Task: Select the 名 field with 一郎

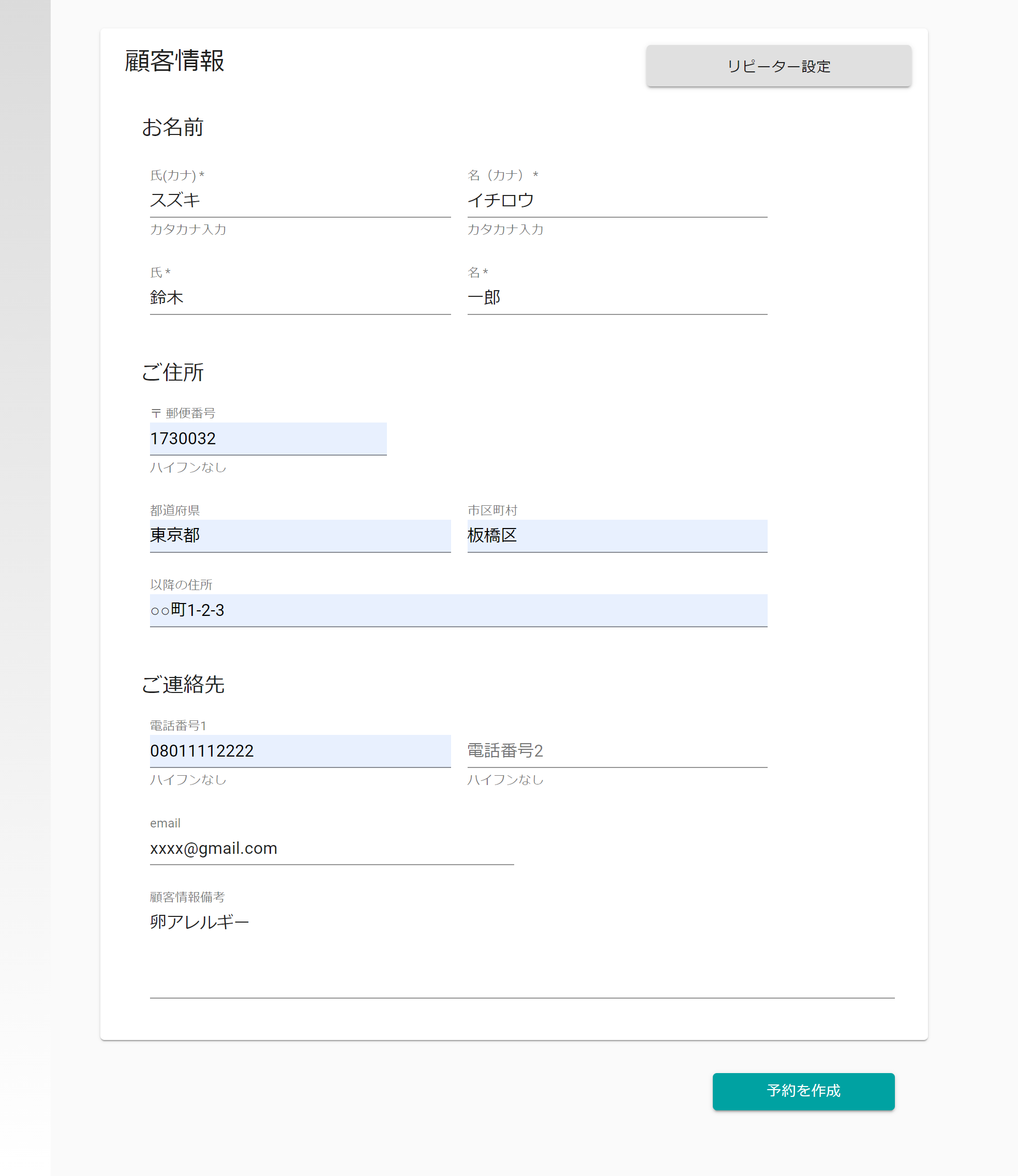Action: [617, 297]
